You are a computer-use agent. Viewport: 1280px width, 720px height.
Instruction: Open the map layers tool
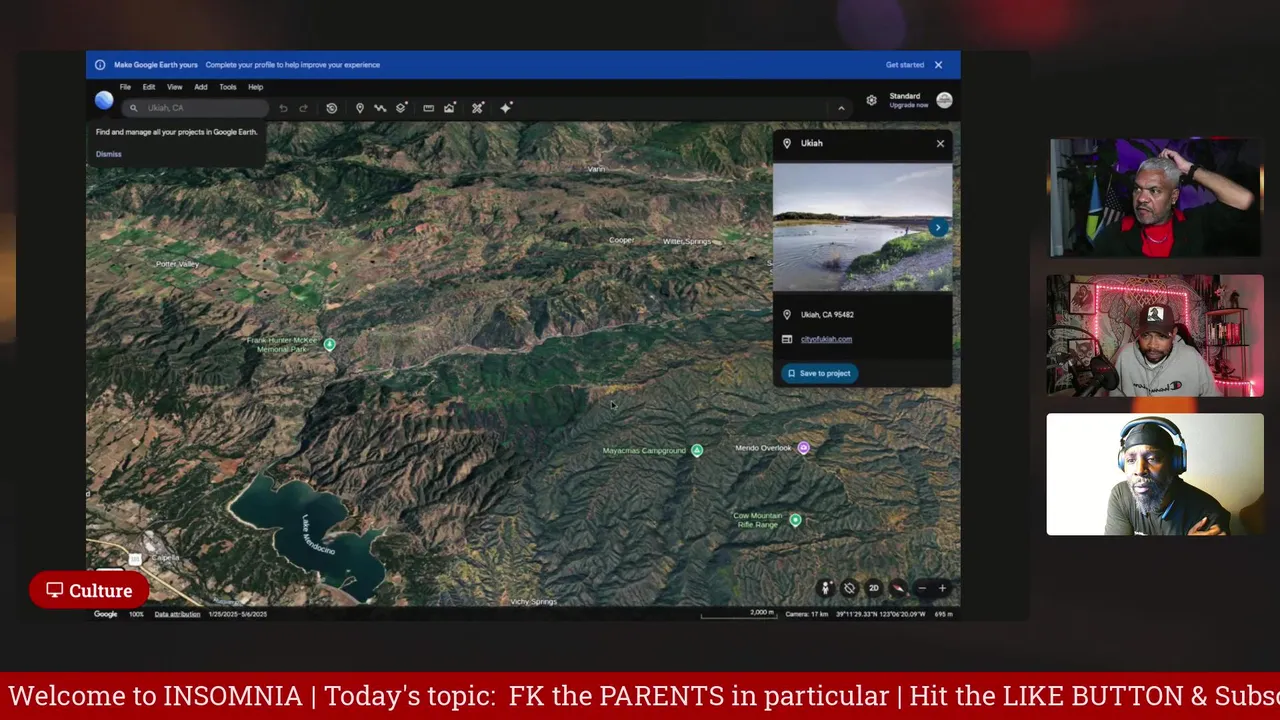tap(401, 108)
